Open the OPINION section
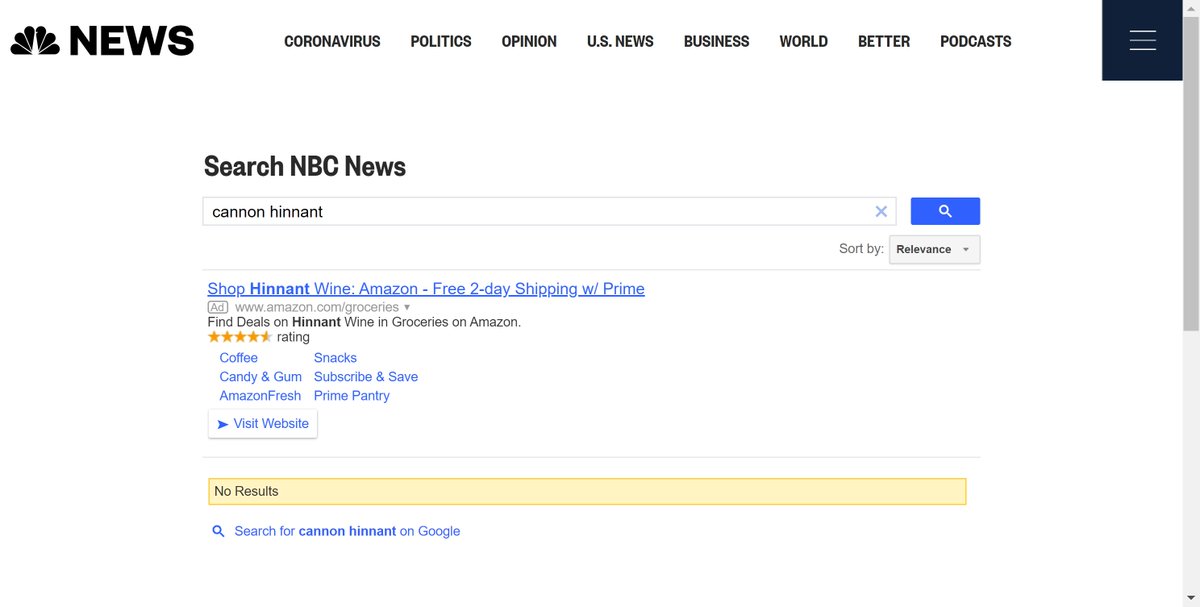This screenshot has width=1200, height=607. [x=529, y=41]
